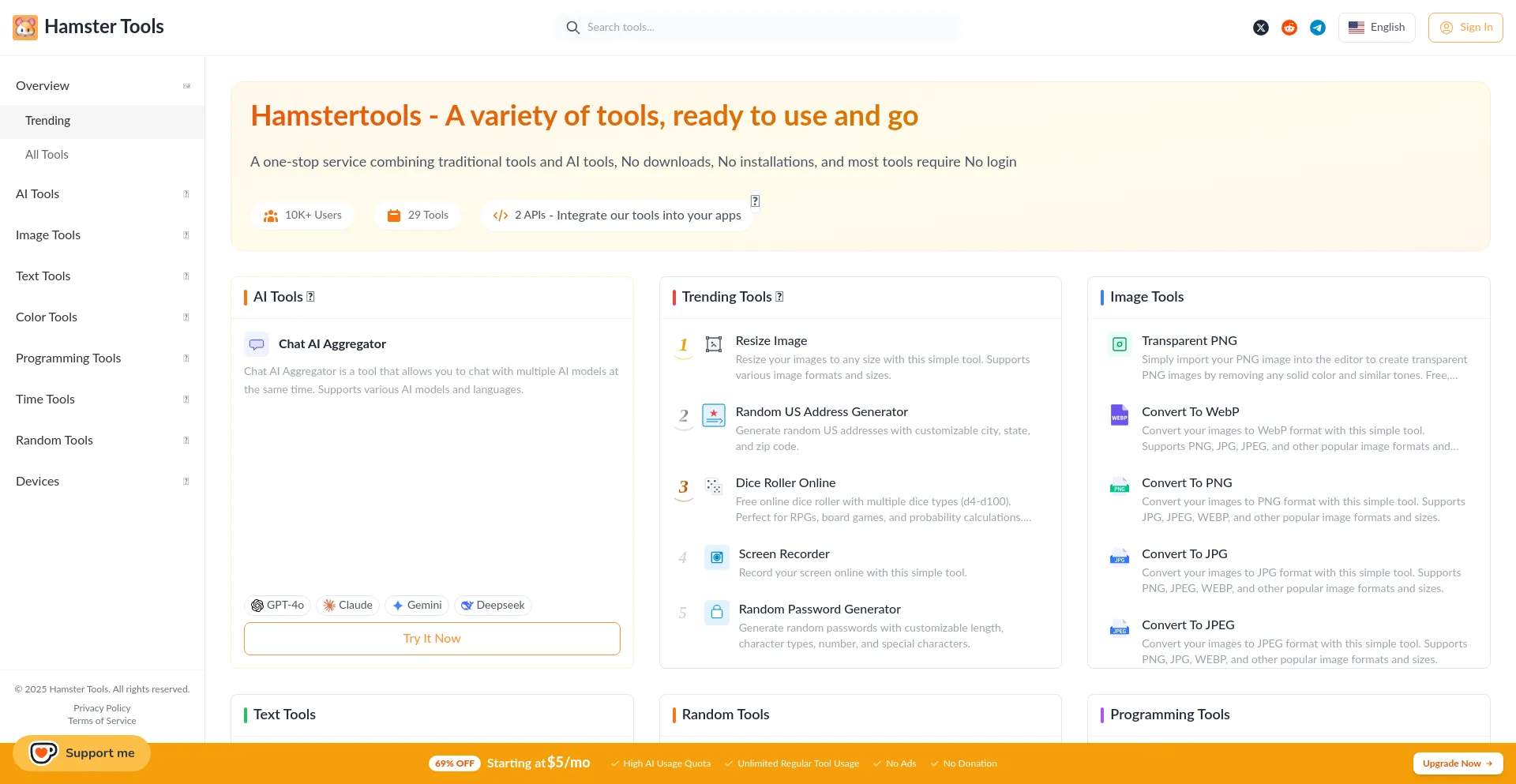This screenshot has height=784, width=1516.
Task: Open the English language dropdown
Action: point(1376,28)
